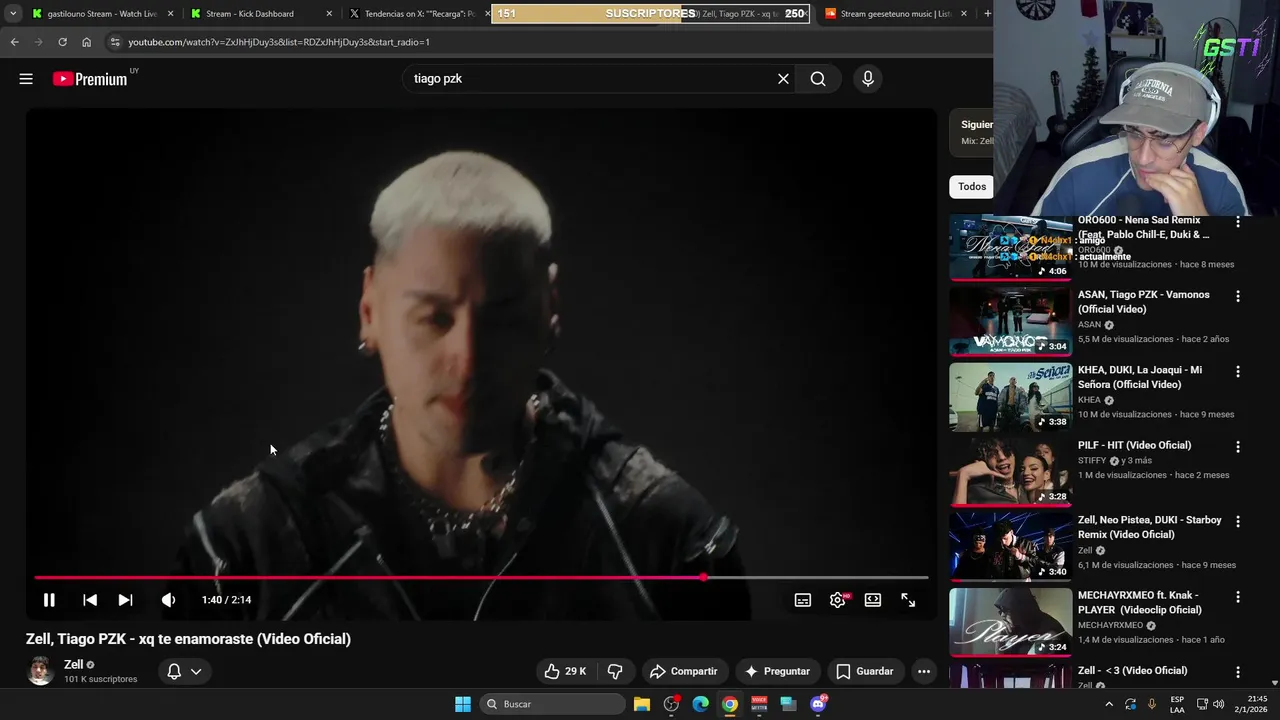Viewport: 1280px width, 720px height.
Task: Show hidden system tray icons
Action: [1108, 704]
